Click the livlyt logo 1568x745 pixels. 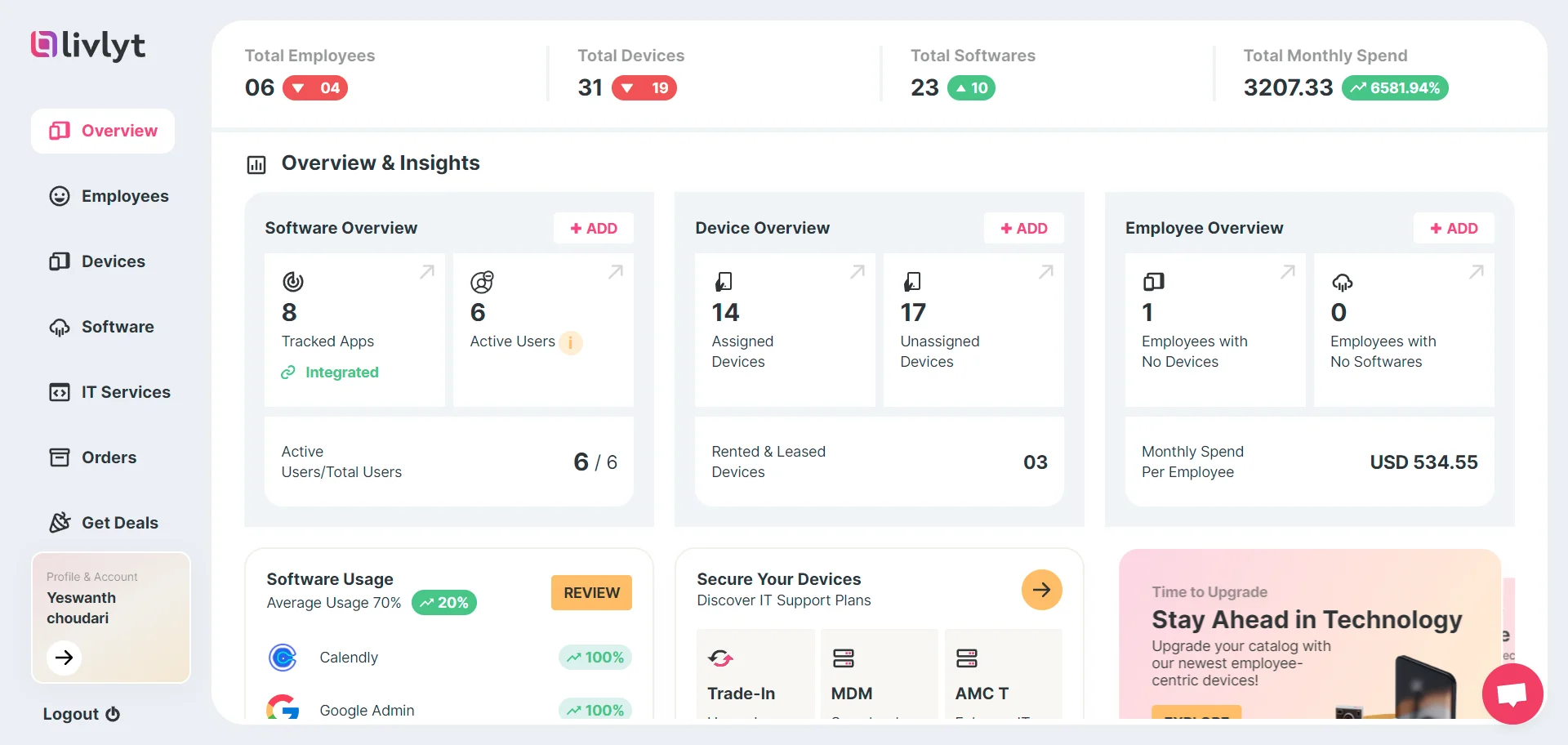(x=88, y=46)
